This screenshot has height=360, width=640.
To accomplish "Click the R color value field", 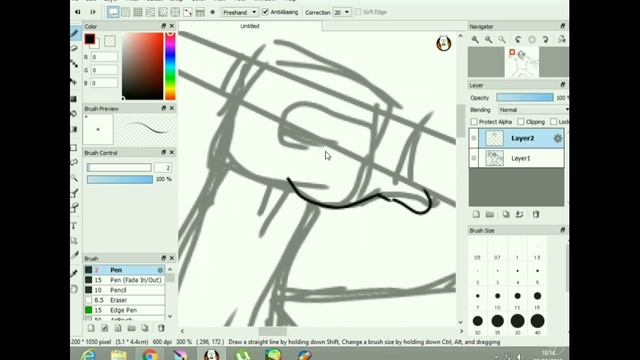I will pos(104,57).
